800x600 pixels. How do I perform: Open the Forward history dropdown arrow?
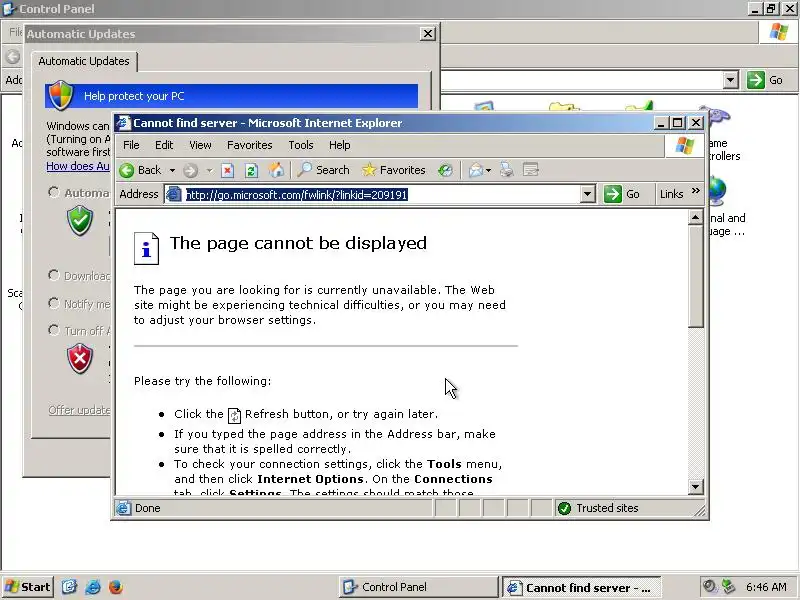(209, 170)
